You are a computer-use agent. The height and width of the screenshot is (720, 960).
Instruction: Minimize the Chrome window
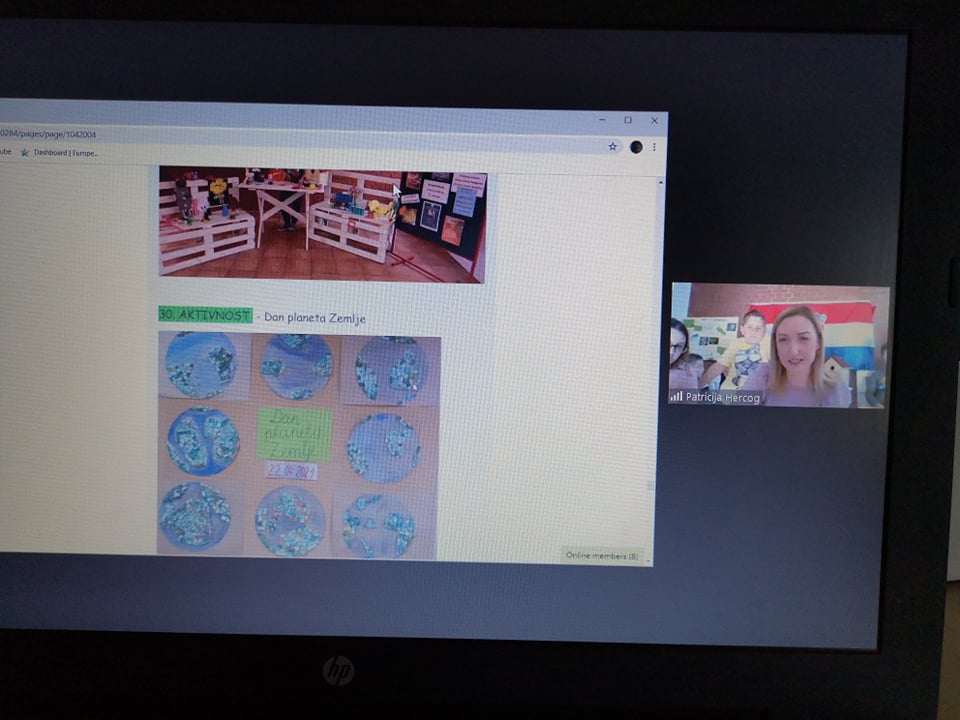coord(602,119)
